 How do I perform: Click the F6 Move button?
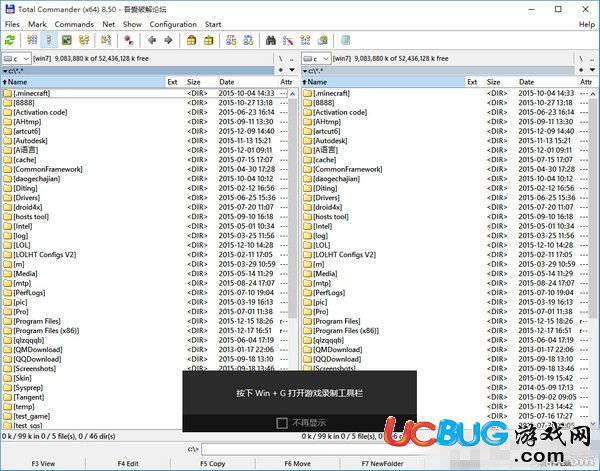click(297, 464)
